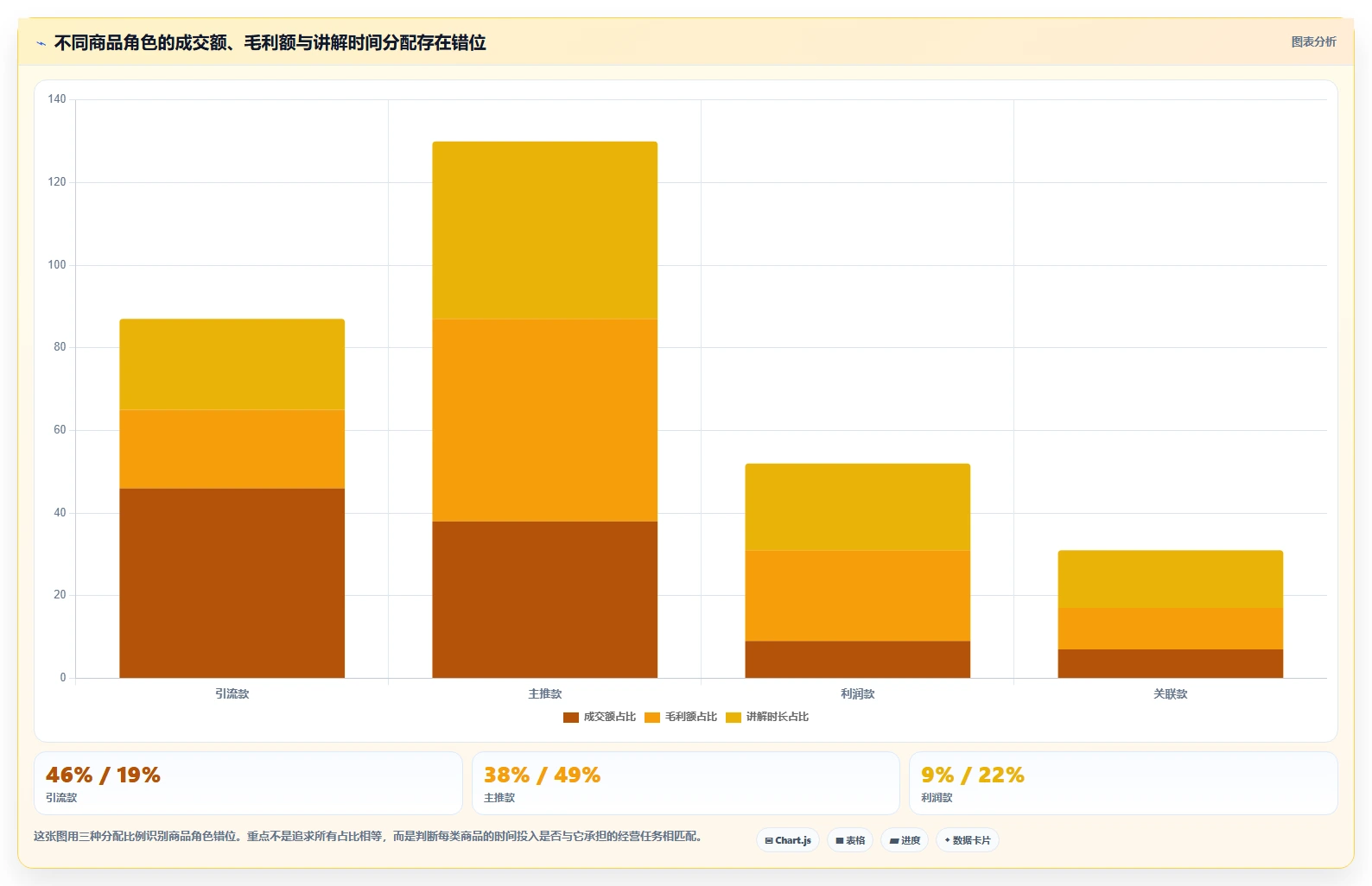Click the 140 y-axis tick label
The image size is (1372, 886).
point(57,99)
